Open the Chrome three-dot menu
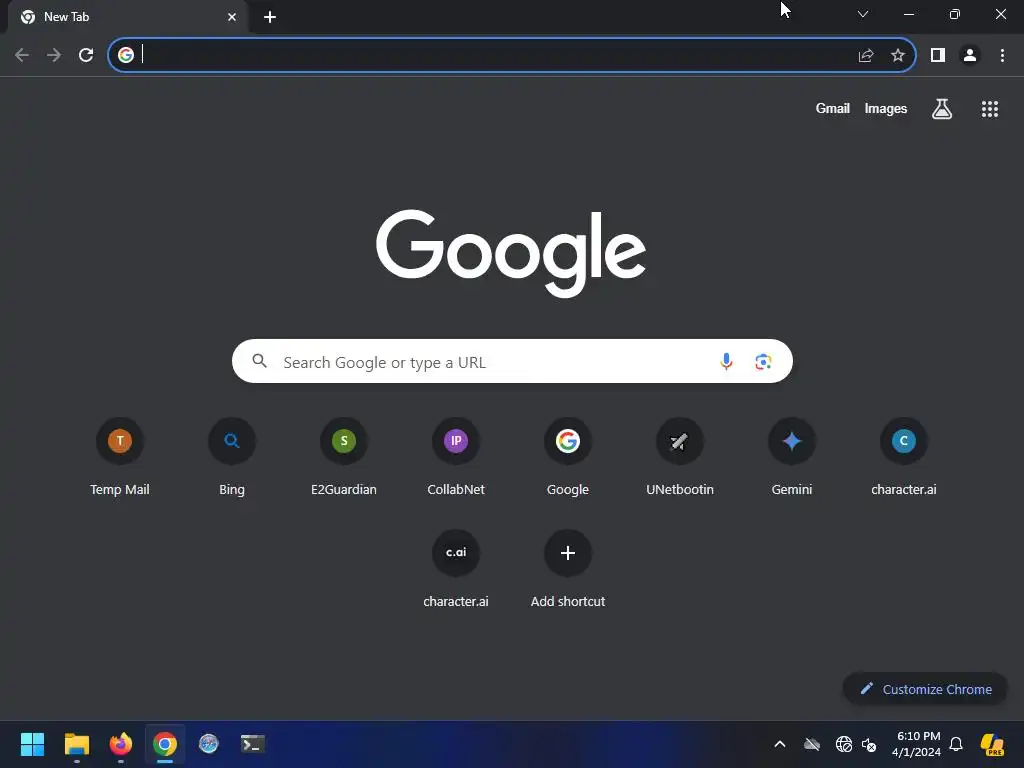The height and width of the screenshot is (768, 1024). (1002, 56)
